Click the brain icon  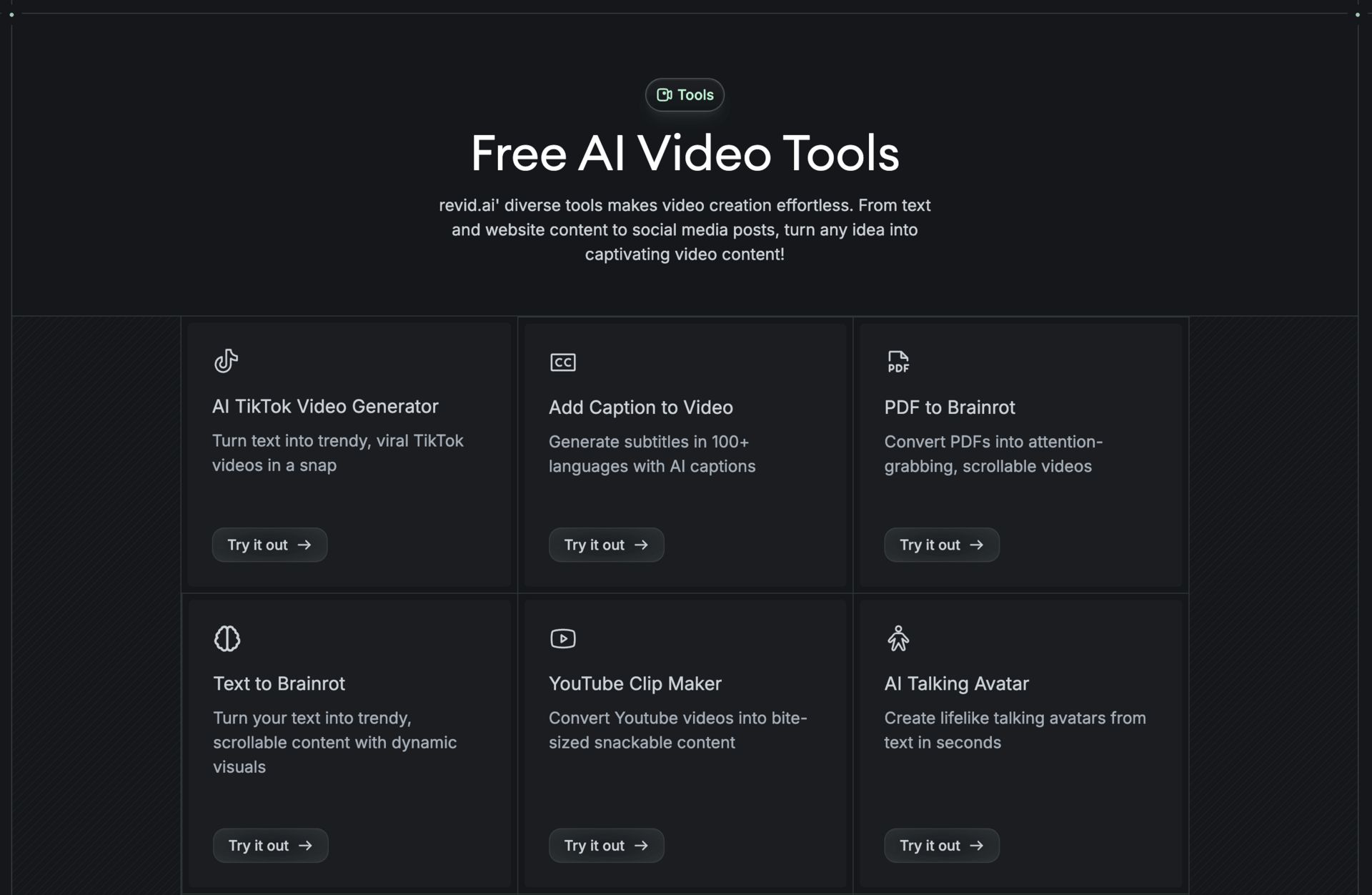point(227,638)
